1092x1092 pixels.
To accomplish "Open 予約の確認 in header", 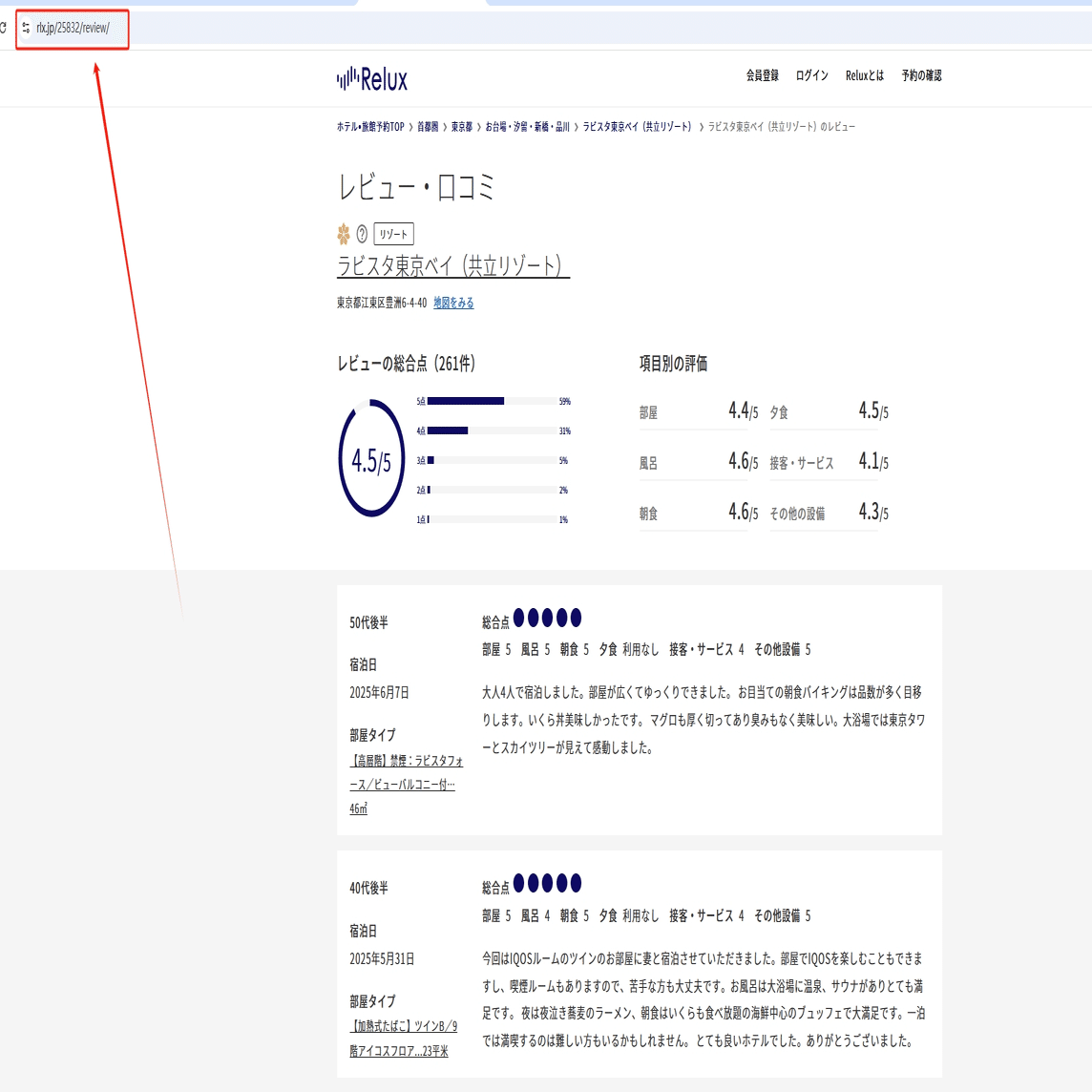I will pyautogui.click(x=921, y=75).
